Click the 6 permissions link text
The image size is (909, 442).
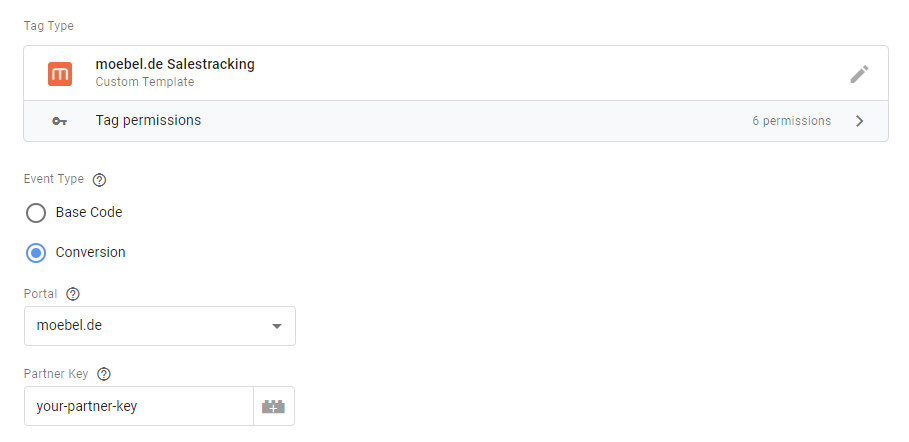[791, 121]
